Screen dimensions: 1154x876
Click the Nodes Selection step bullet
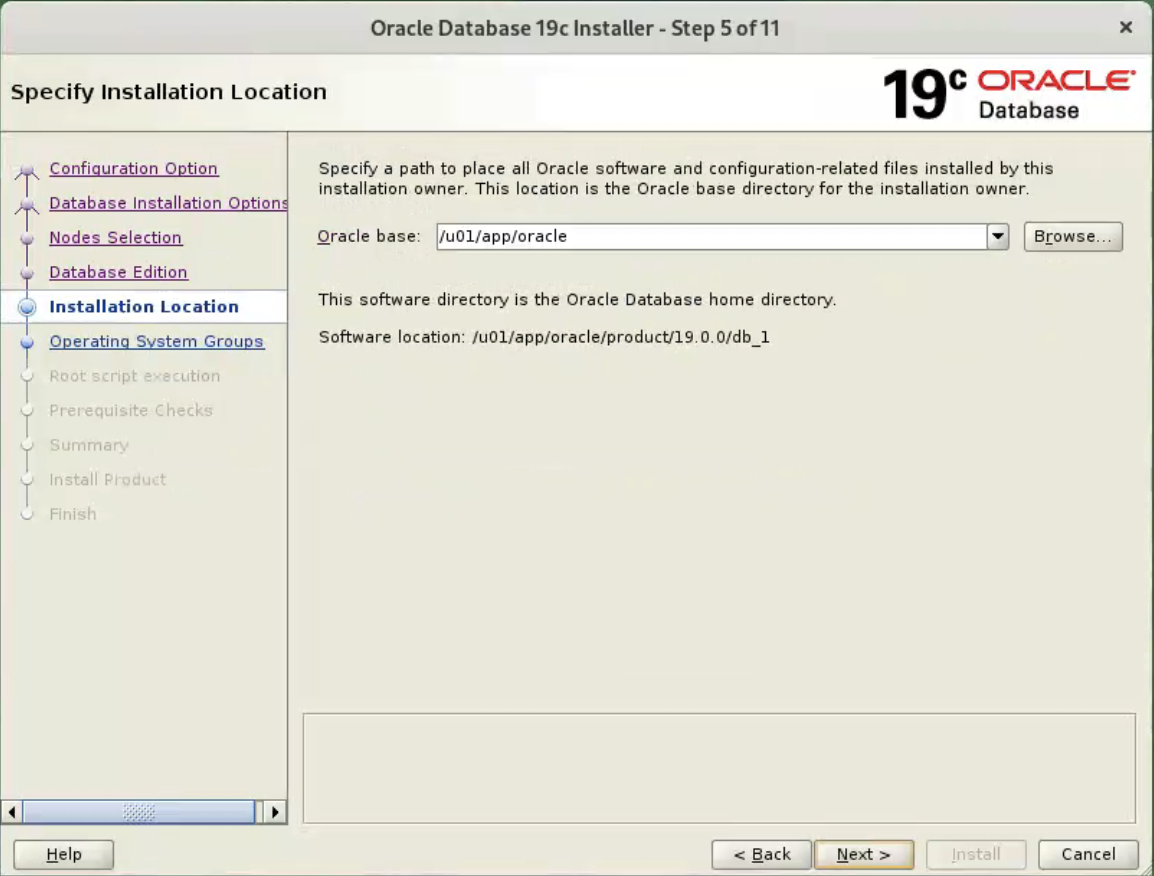pyautogui.click(x=27, y=239)
